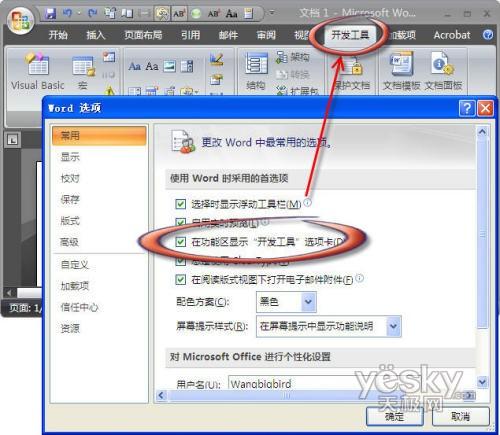This screenshot has width=500, height=435.
Task: Click the round Office button
Action: click(x=21, y=21)
